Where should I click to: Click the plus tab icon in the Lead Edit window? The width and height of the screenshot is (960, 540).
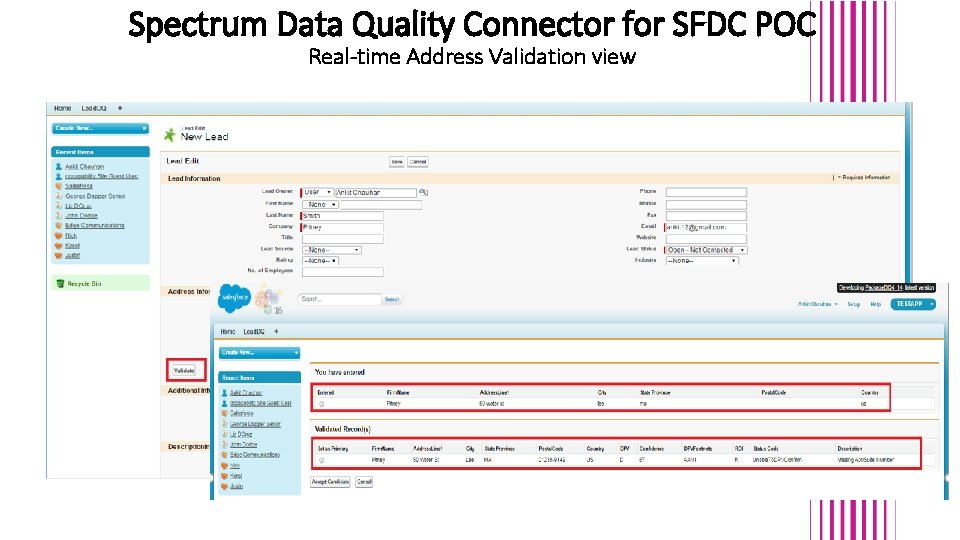pos(120,108)
